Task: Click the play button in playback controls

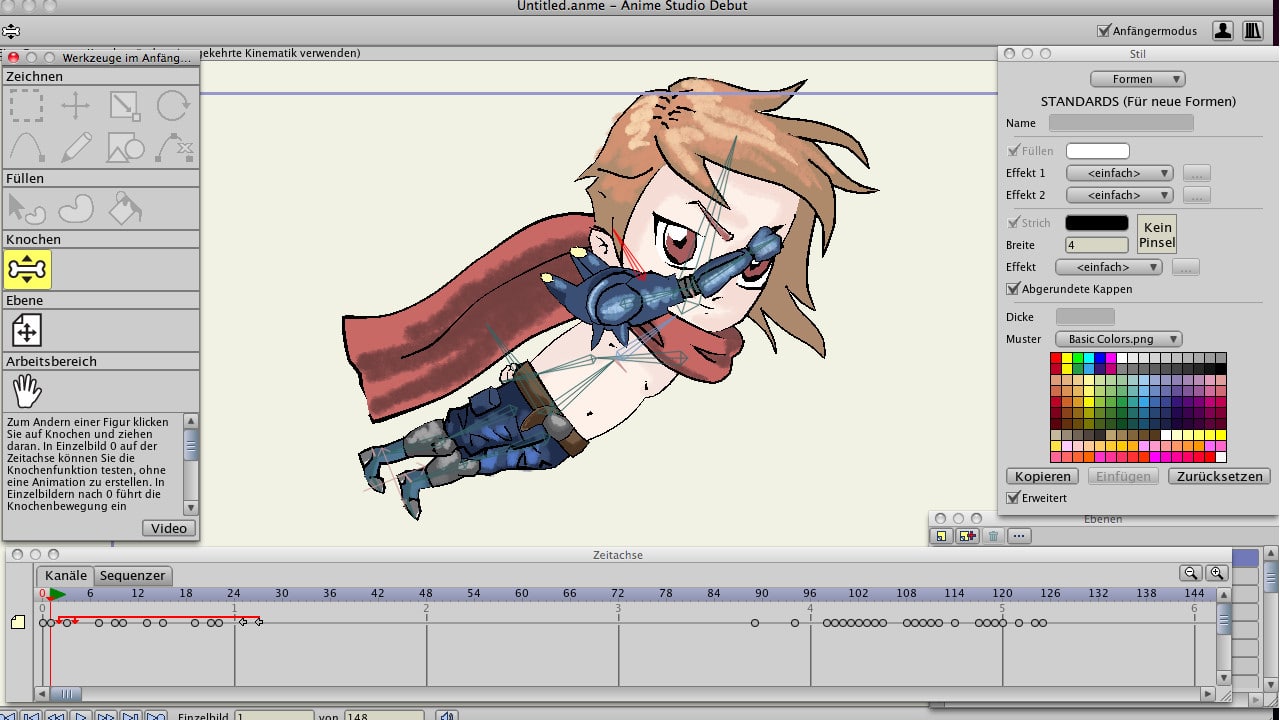Action: [81, 716]
